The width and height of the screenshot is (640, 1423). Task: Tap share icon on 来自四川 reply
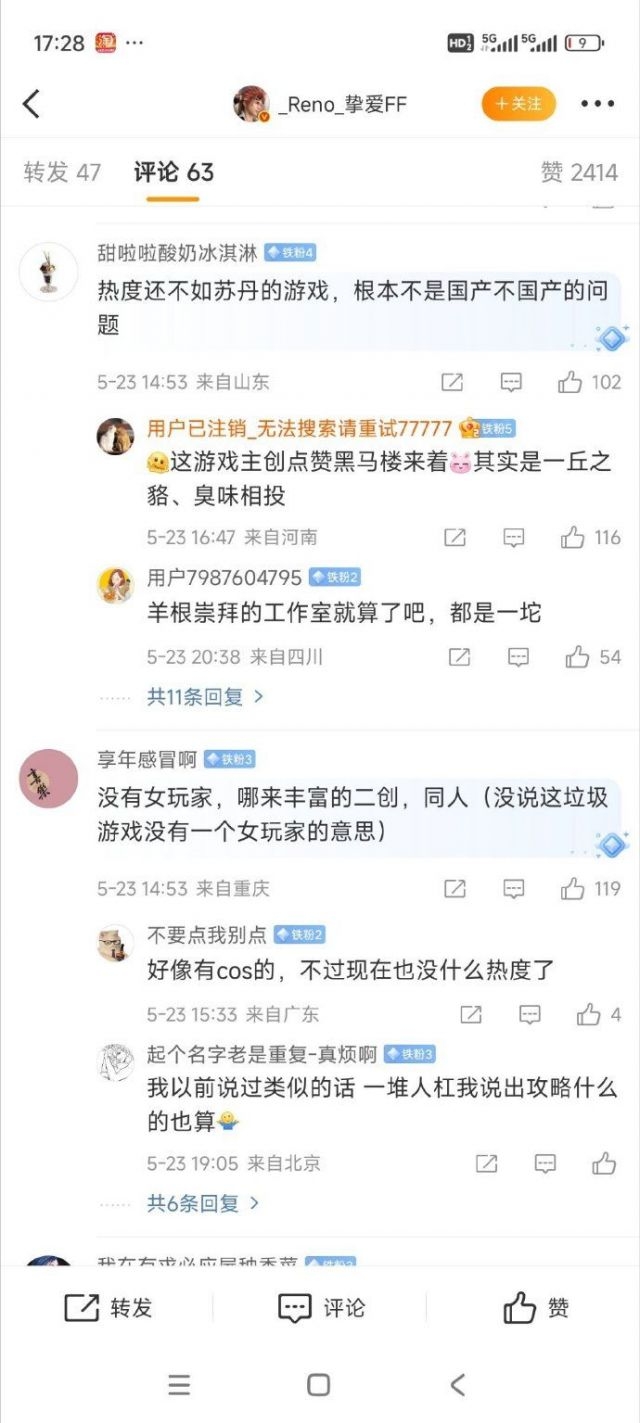tap(459, 657)
